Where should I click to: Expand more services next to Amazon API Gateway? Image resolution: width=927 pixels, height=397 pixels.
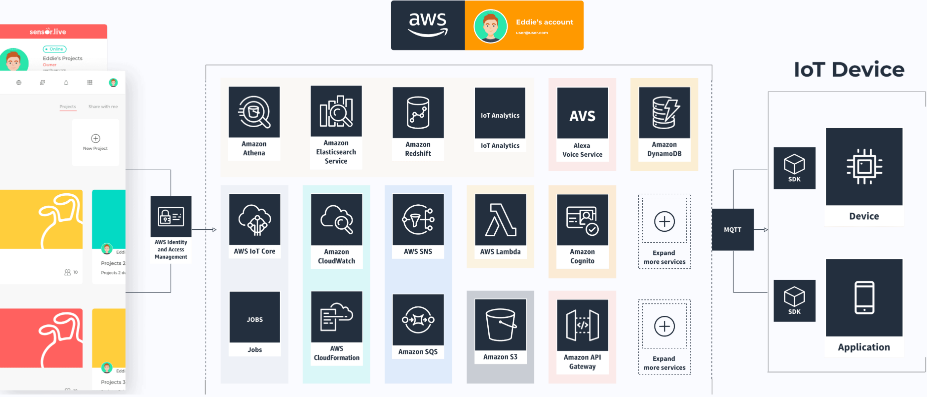[x=665, y=337]
